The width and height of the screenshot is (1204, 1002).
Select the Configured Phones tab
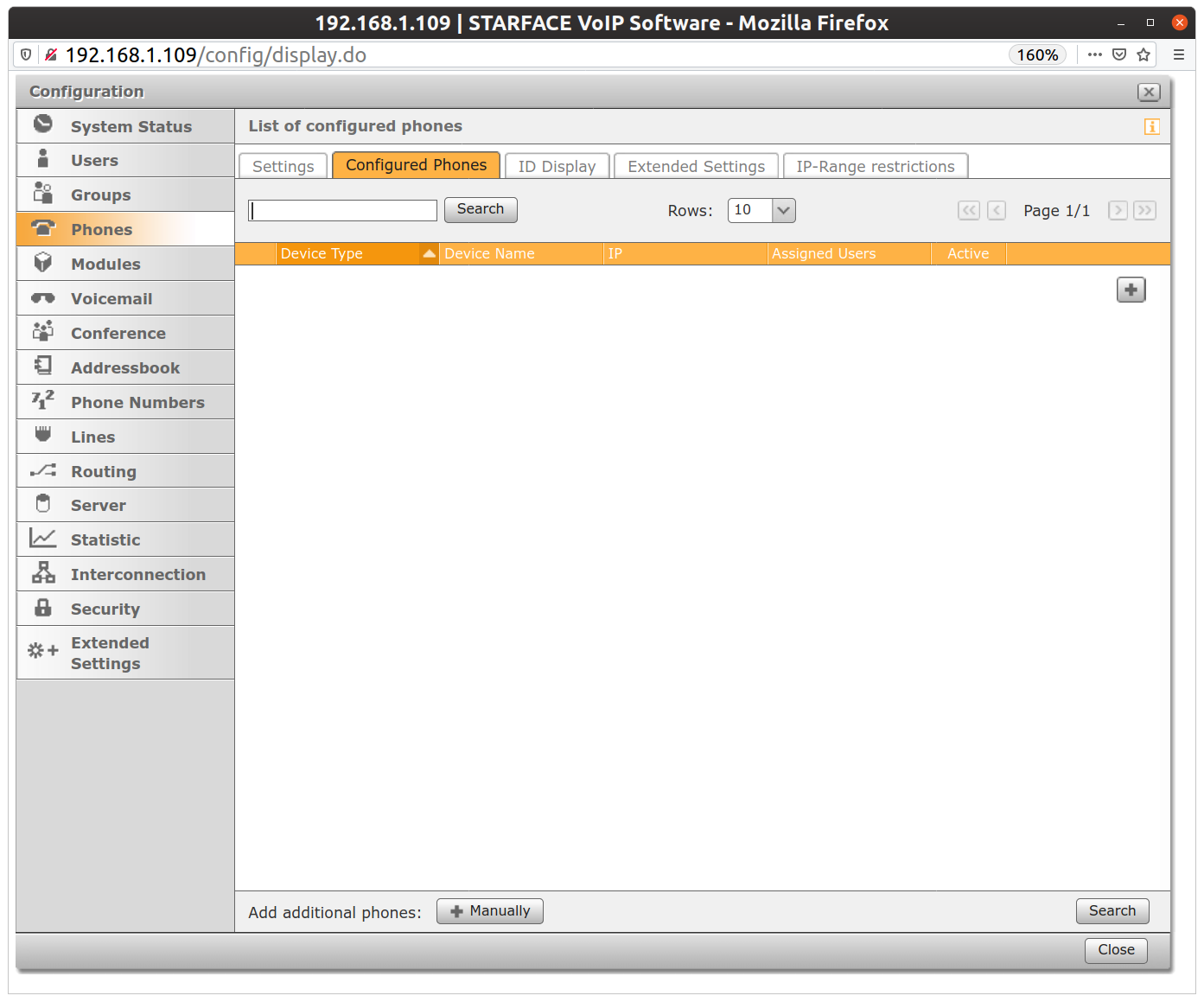(x=417, y=165)
